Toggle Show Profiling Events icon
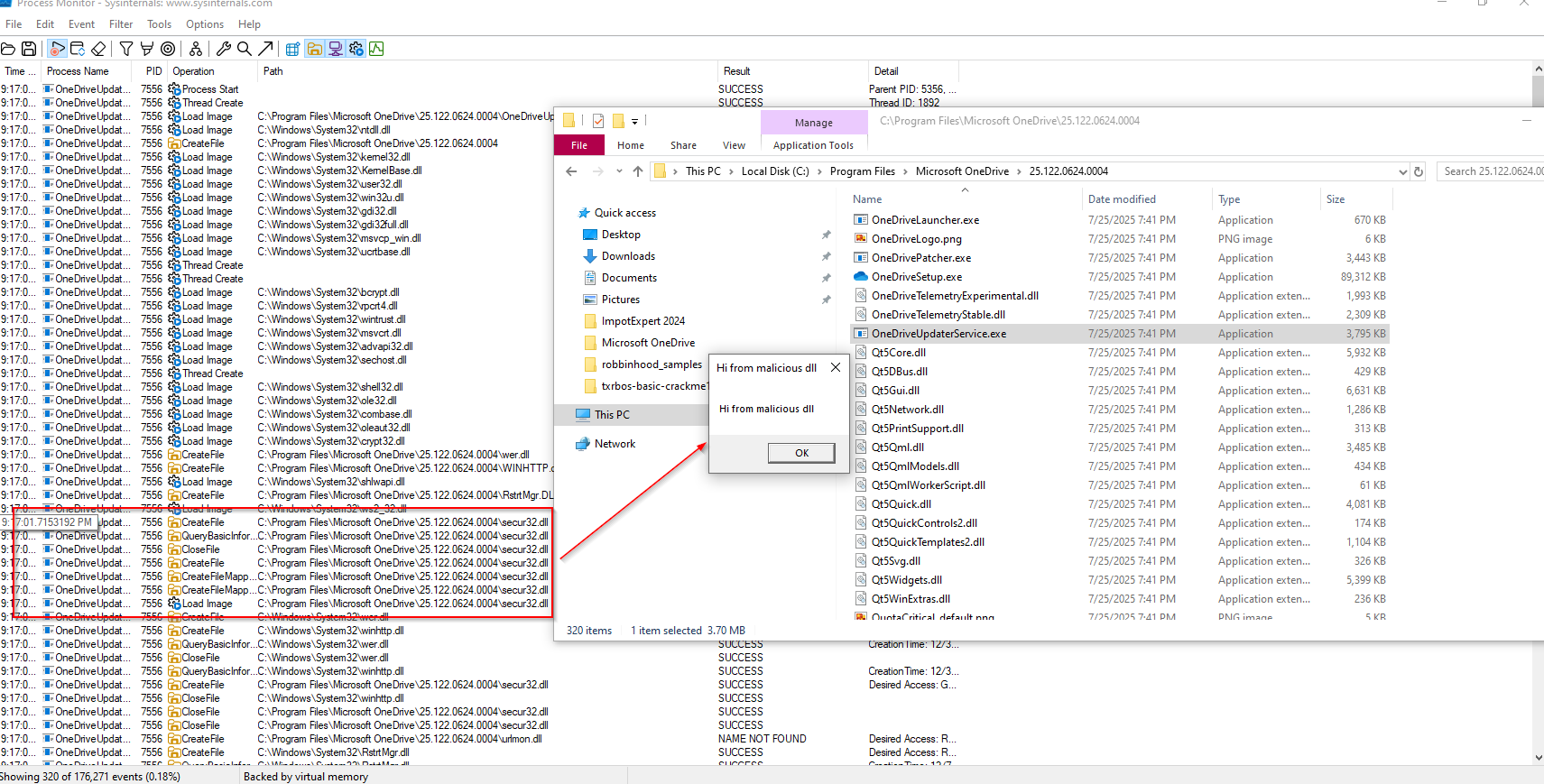This screenshot has width=1544, height=784. point(376,49)
